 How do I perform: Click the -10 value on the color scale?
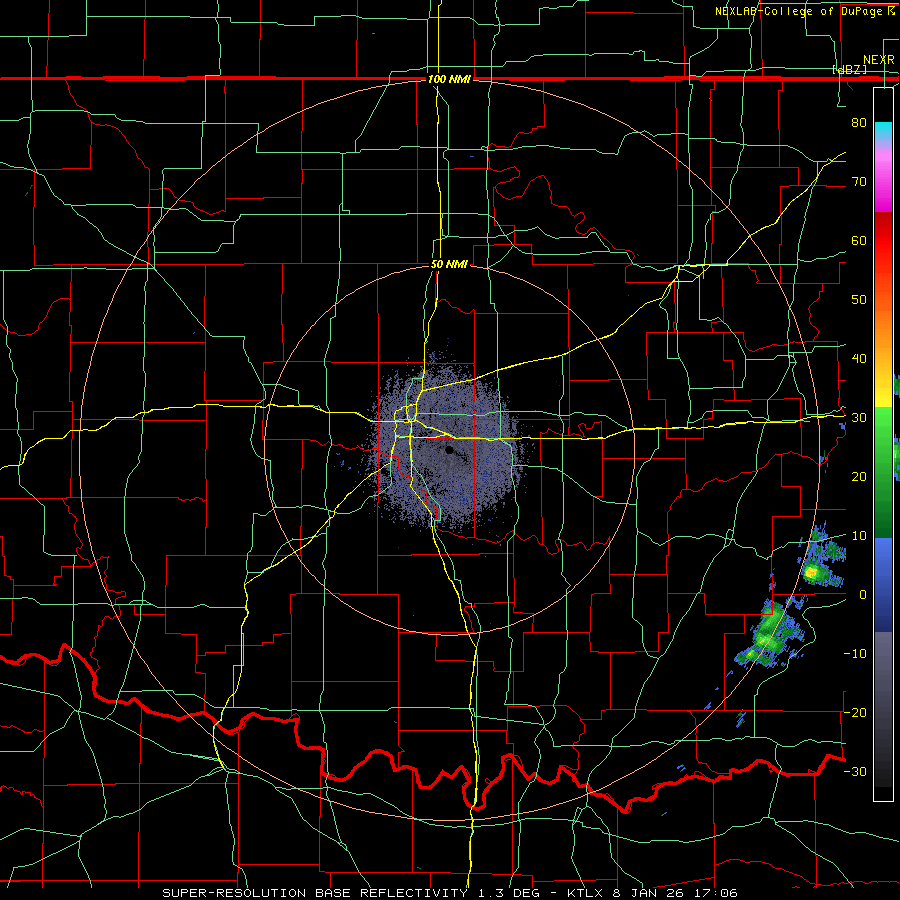tap(855, 654)
